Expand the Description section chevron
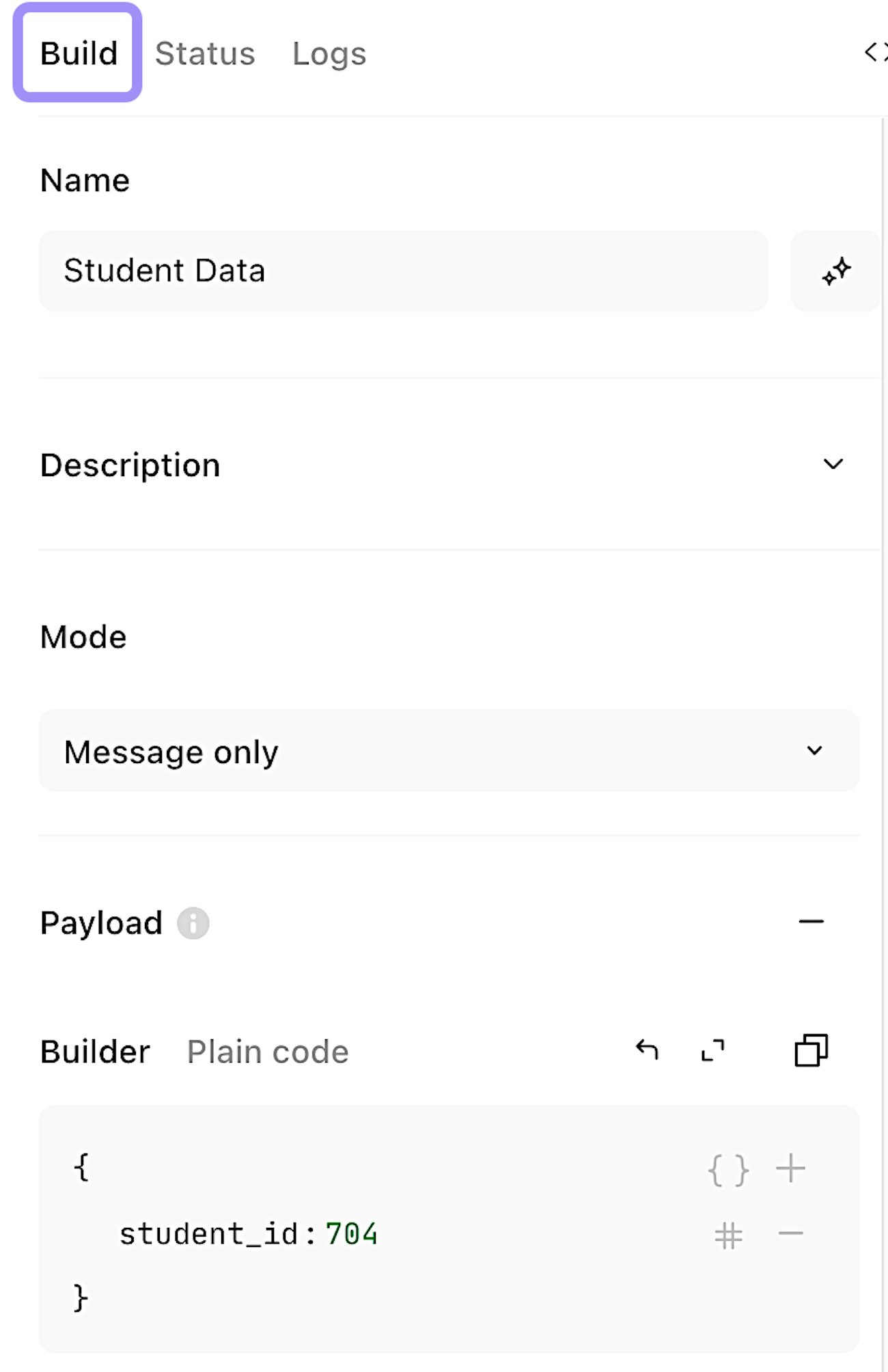 coord(833,465)
